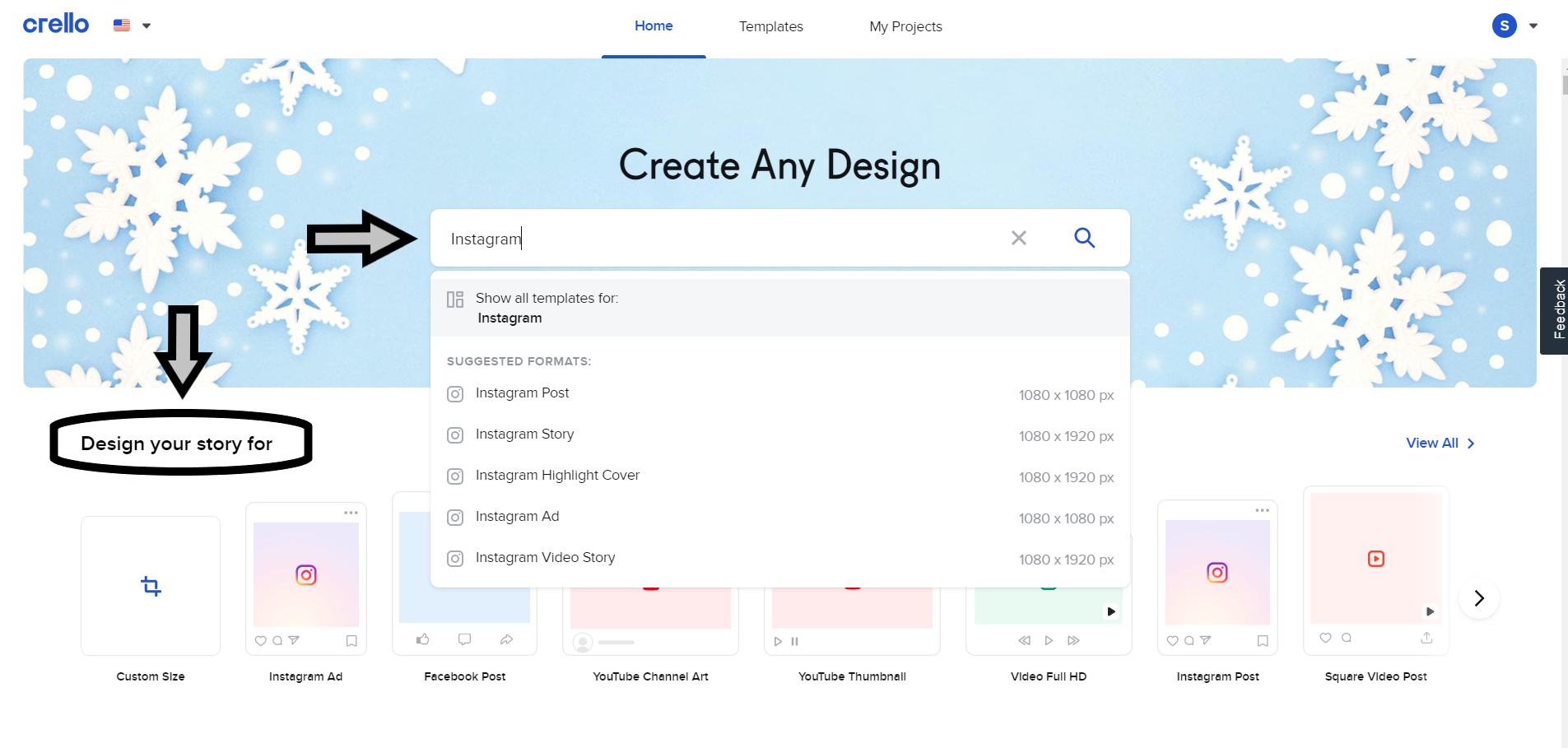Click play icon on Video Full HD card
The height and width of the screenshot is (748, 1568).
point(1049,640)
